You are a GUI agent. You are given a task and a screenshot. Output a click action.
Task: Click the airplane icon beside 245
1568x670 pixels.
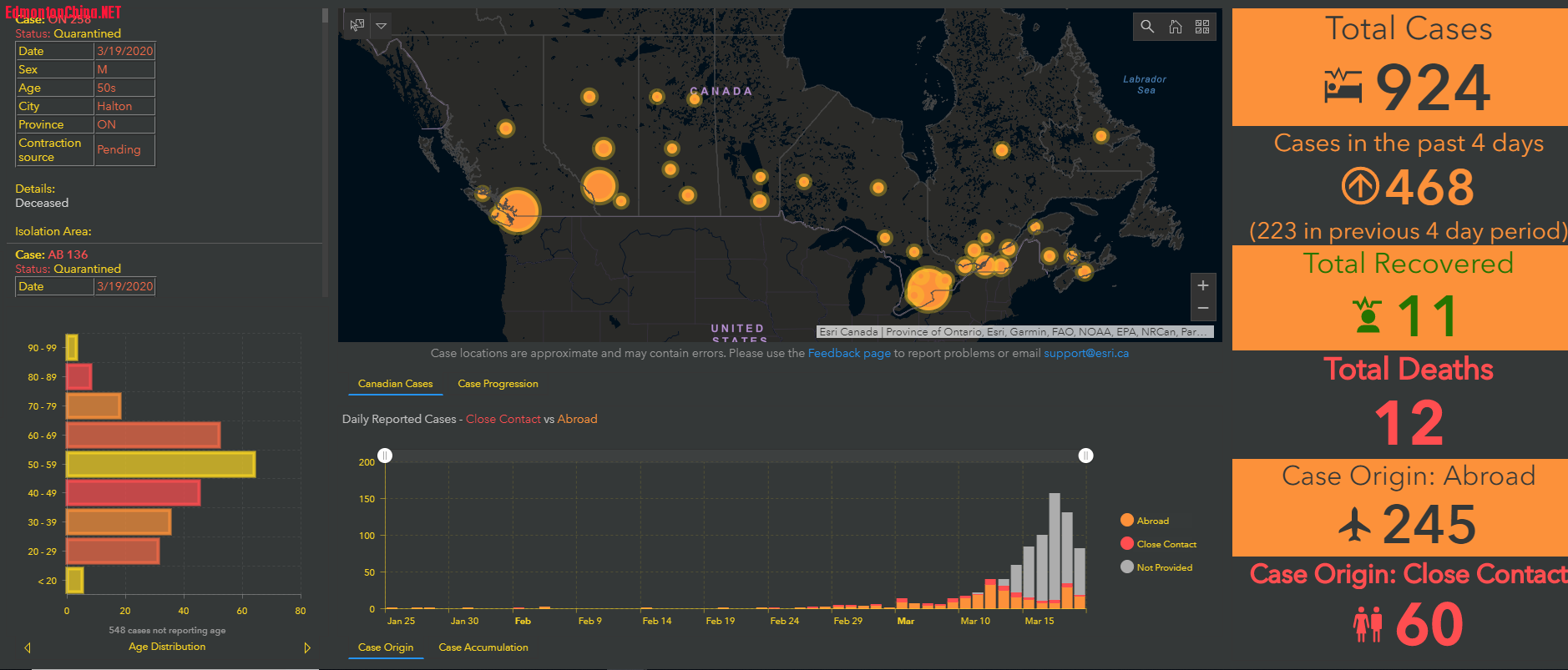point(1355,524)
